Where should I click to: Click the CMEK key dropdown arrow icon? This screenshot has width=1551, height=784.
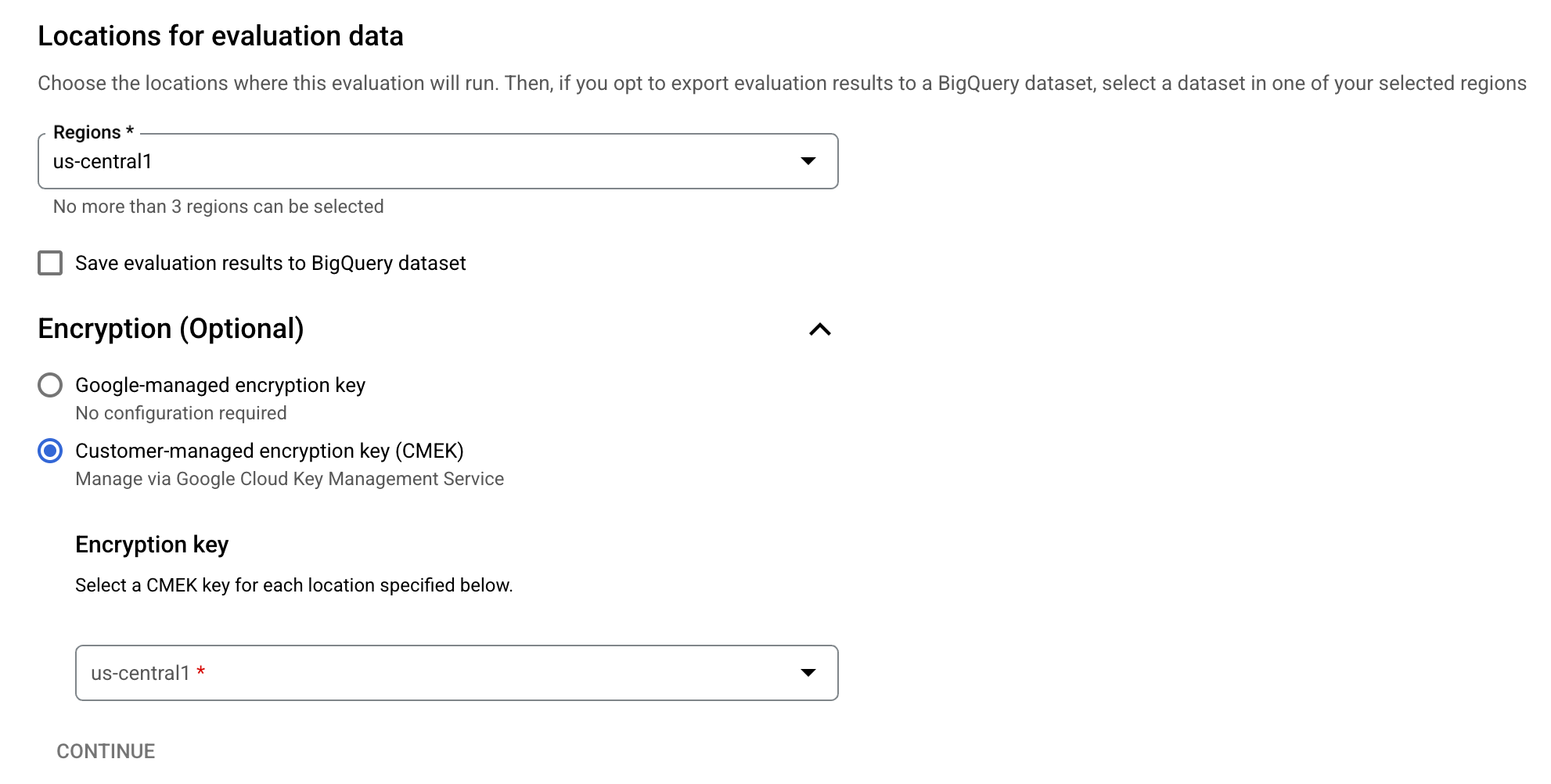tap(808, 673)
